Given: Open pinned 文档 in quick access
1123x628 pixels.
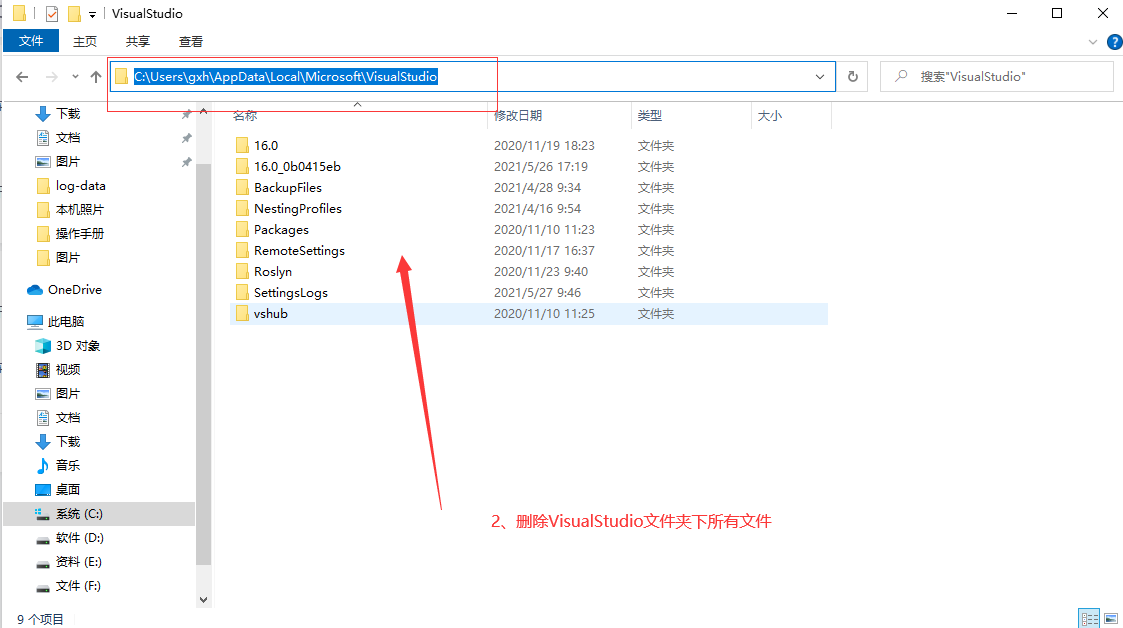Looking at the screenshot, I should 68,137.
